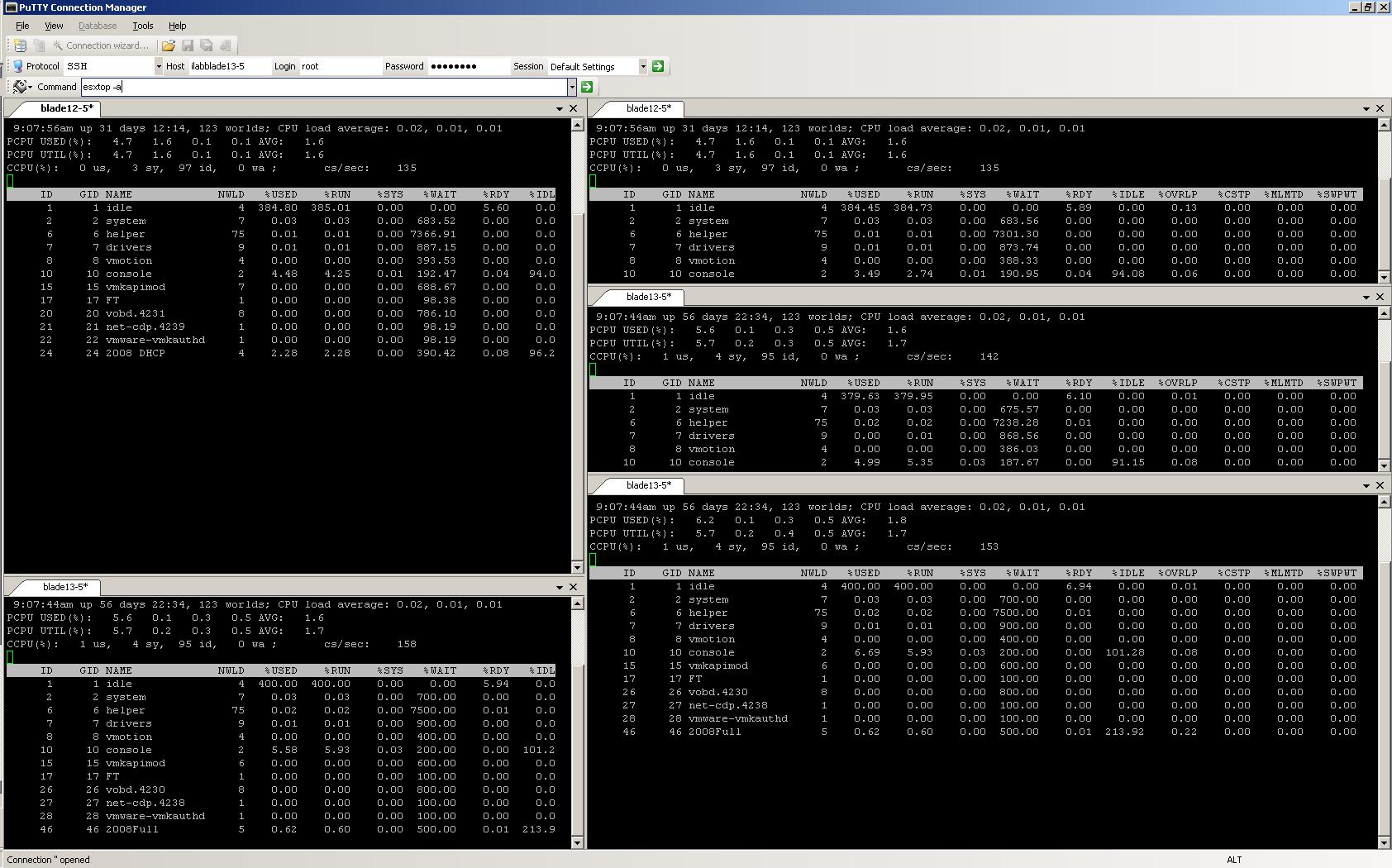The height and width of the screenshot is (868, 1392).
Task: Click the save all databases icon
Action: 207,45
